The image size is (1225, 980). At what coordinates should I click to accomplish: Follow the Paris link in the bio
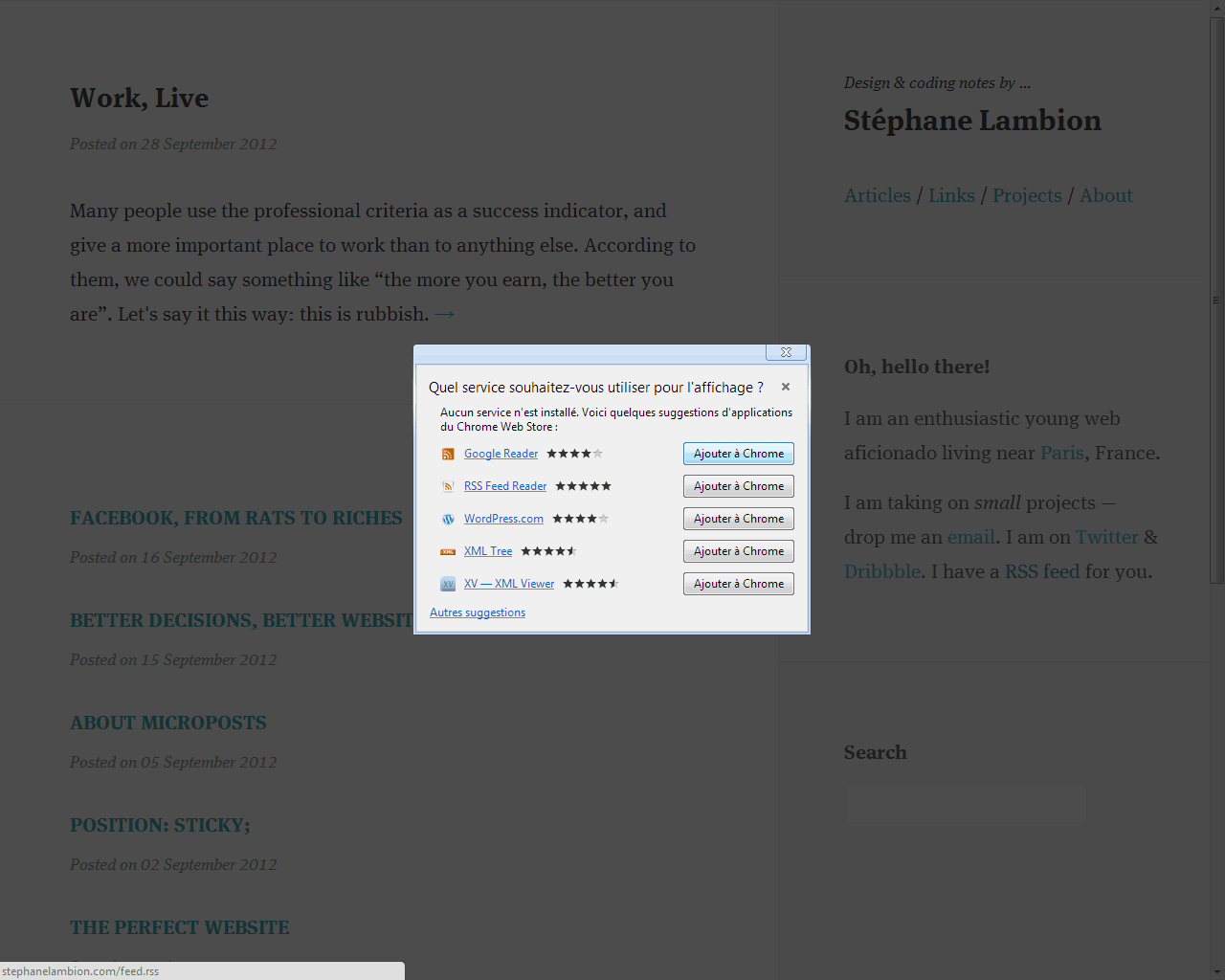1062,453
